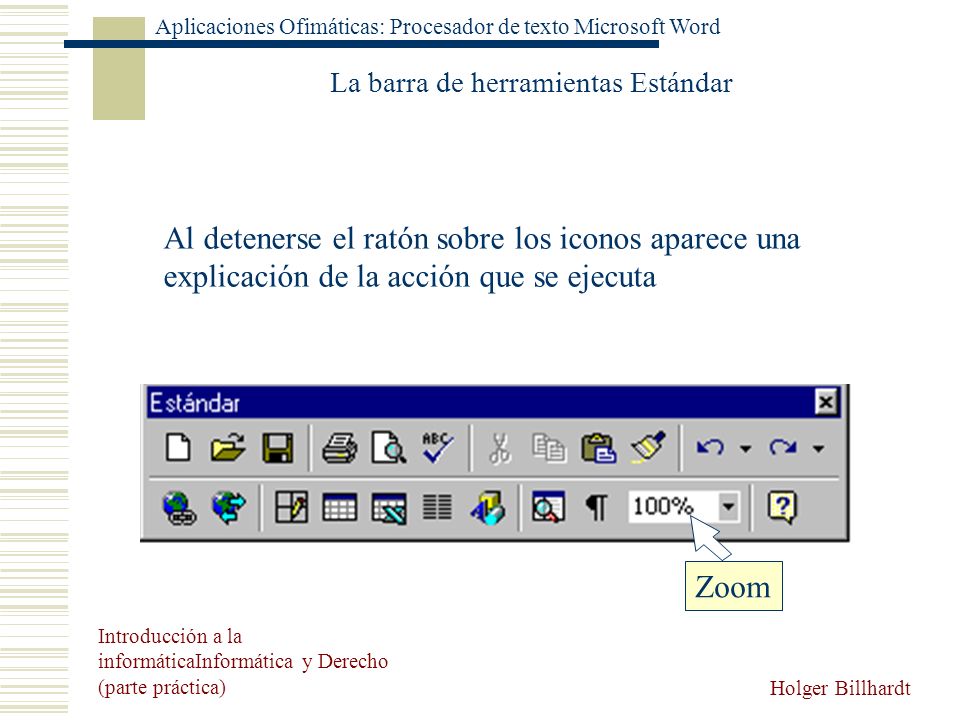Viewport: 960px width, 720px height.
Task: Copy selection with two-pages icon
Action: [x=549, y=448]
